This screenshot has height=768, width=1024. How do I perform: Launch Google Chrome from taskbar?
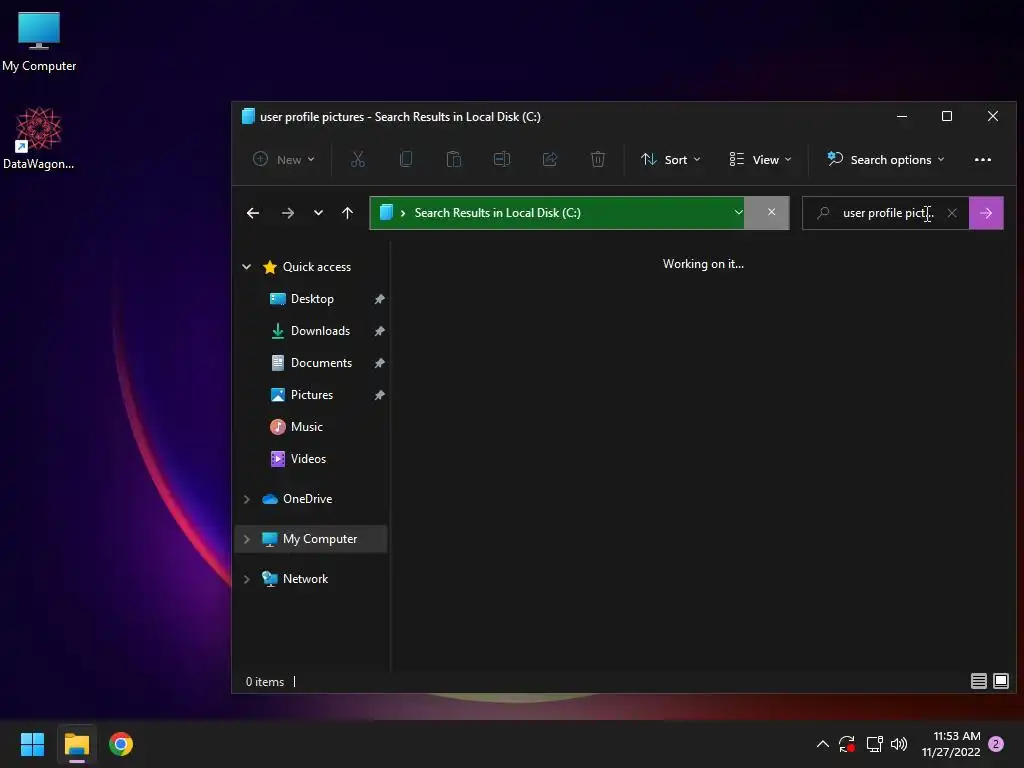121,744
